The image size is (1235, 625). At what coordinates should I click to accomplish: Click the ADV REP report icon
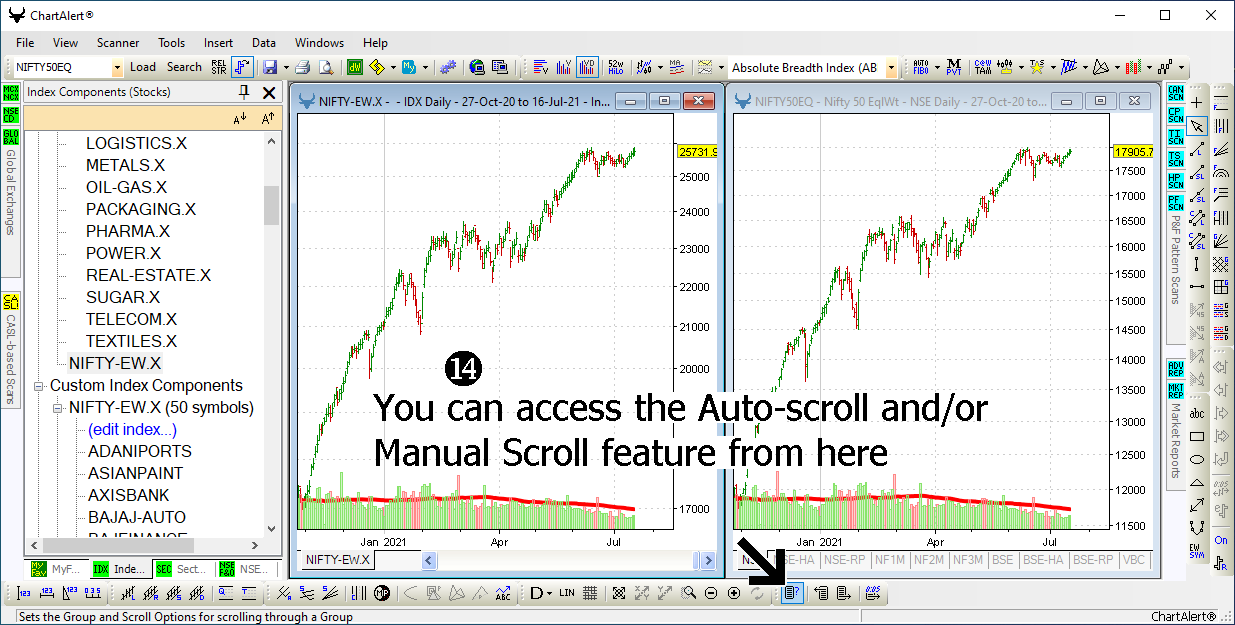(x=1175, y=367)
